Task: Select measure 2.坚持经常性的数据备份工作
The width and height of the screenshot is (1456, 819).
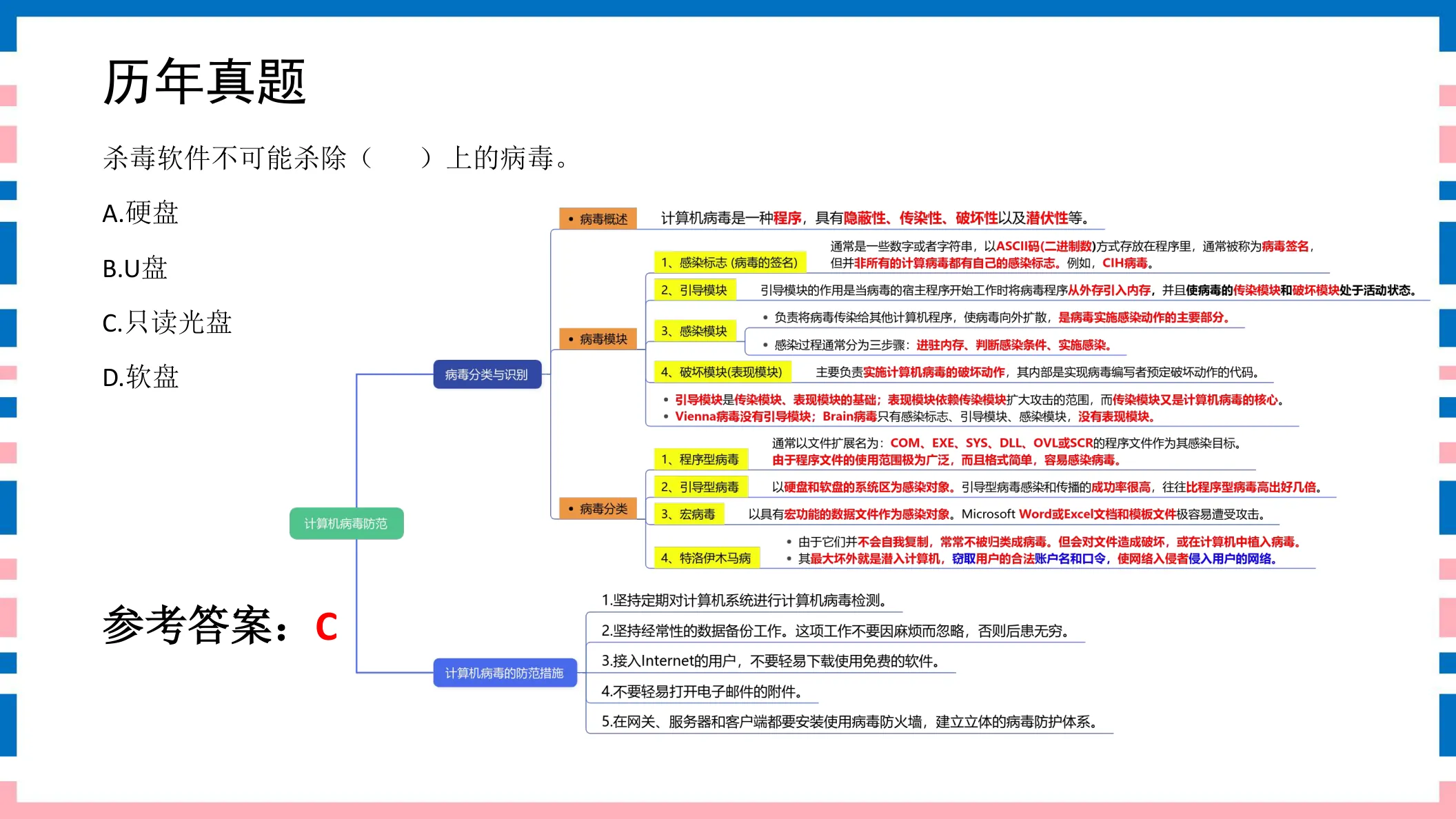Action: tap(838, 631)
